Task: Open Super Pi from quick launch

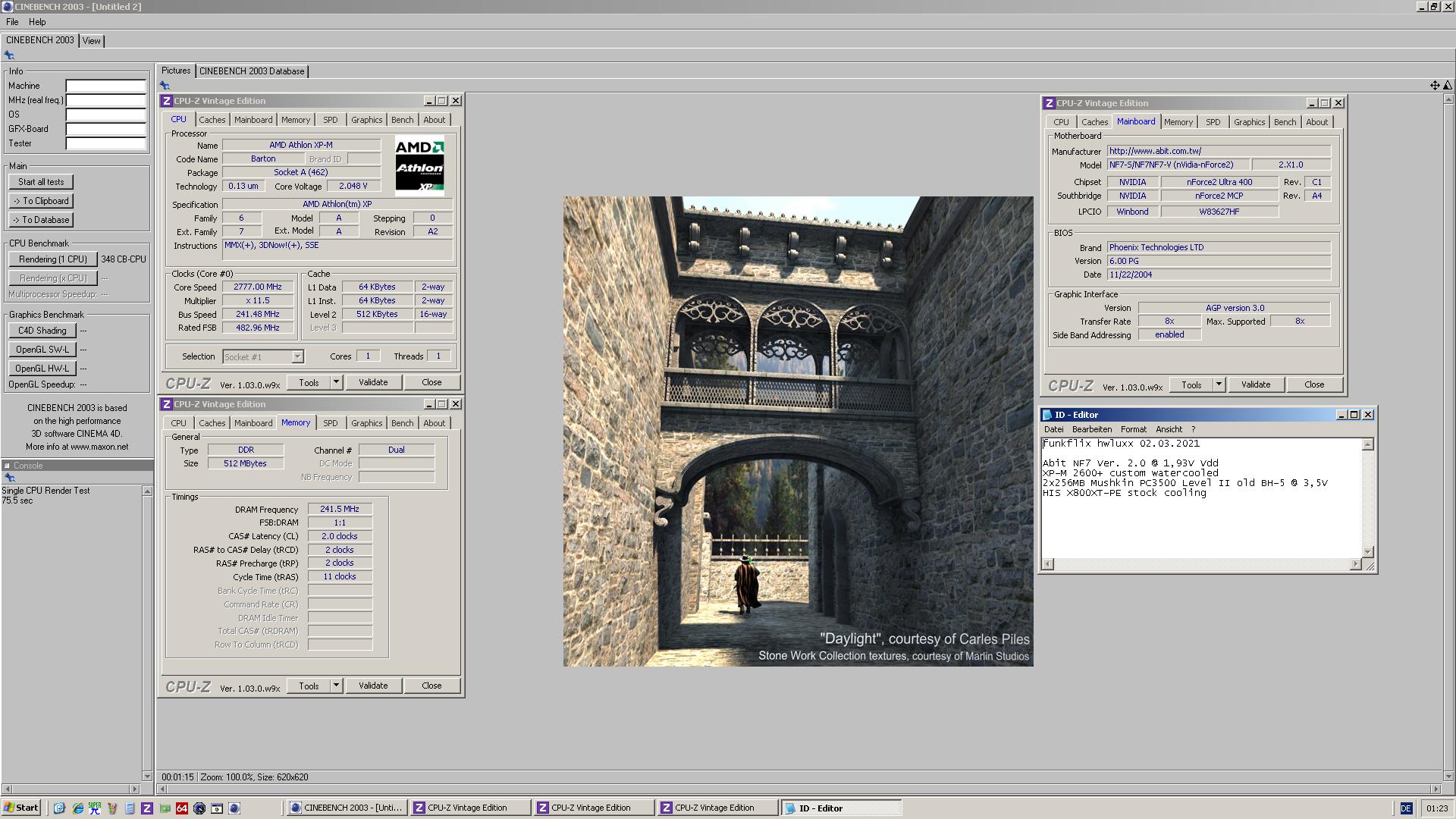Action: pyautogui.click(x=95, y=808)
